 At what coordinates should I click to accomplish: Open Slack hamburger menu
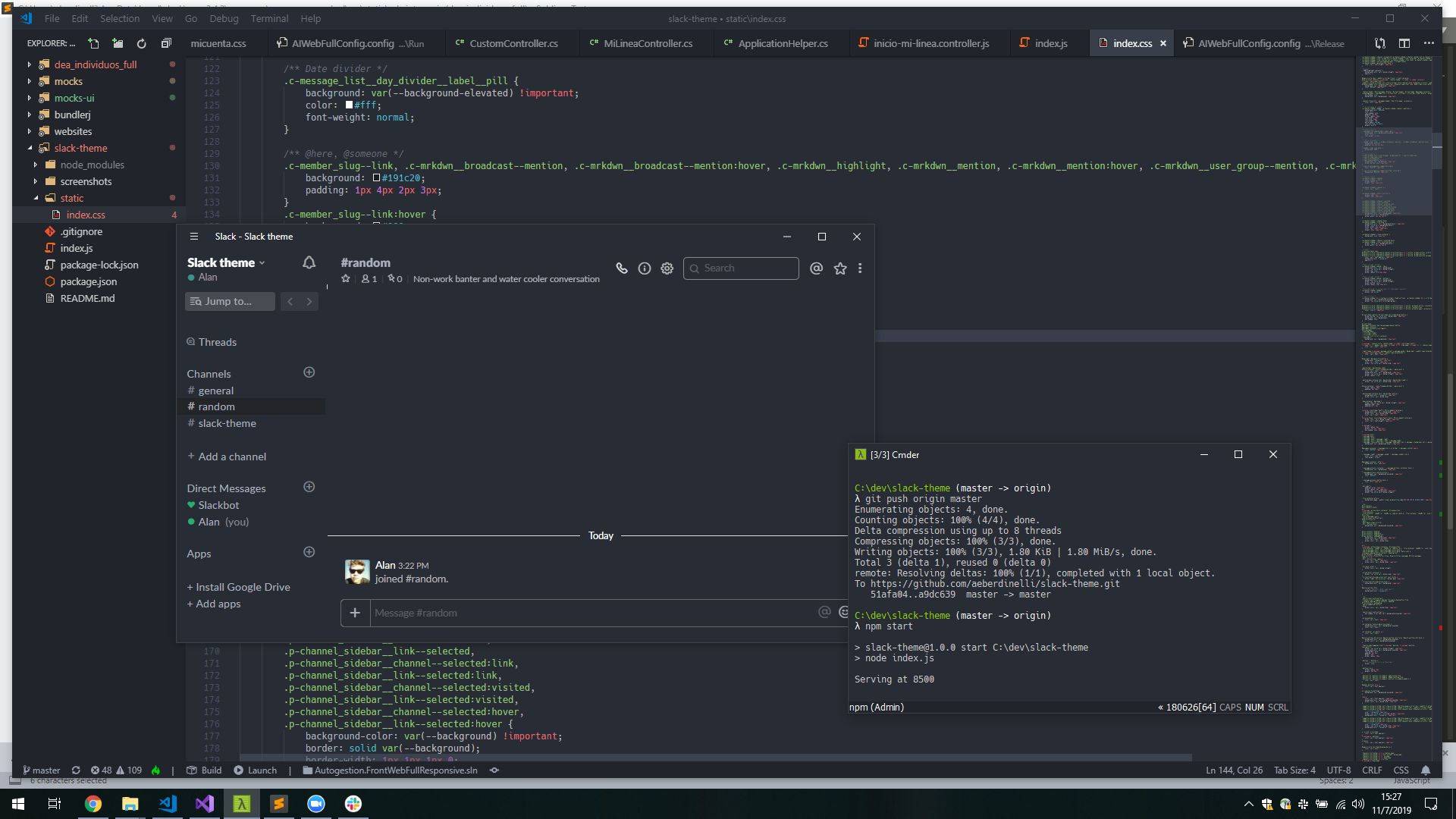coord(194,237)
